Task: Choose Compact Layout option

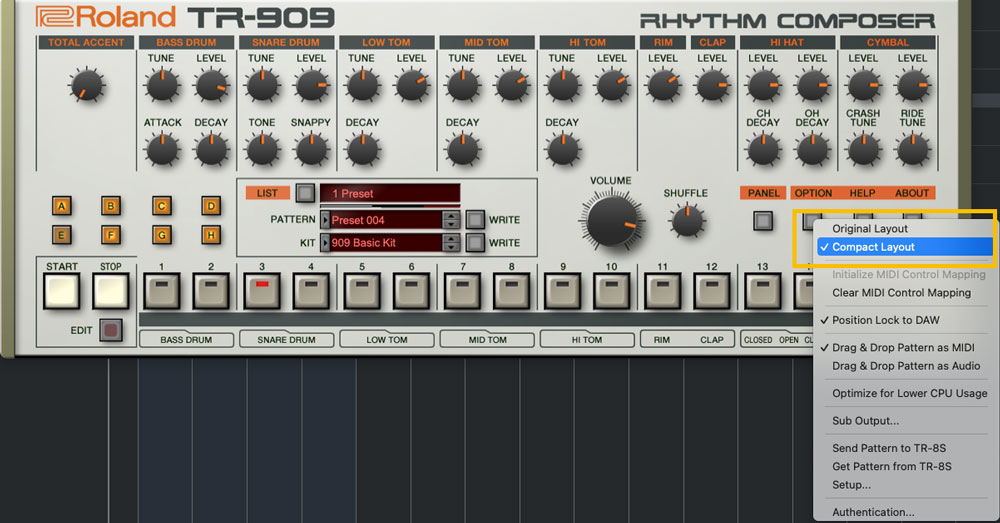Action: (904, 247)
